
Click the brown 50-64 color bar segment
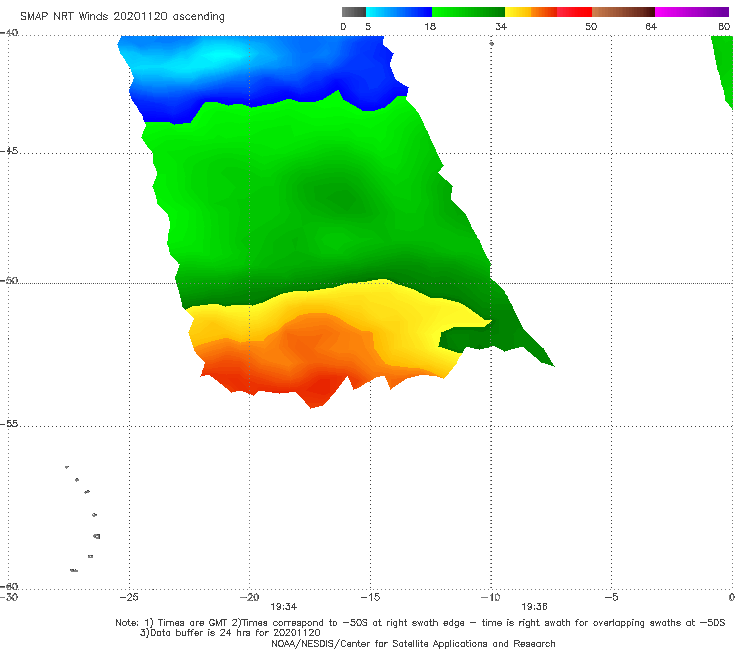(x=623, y=12)
